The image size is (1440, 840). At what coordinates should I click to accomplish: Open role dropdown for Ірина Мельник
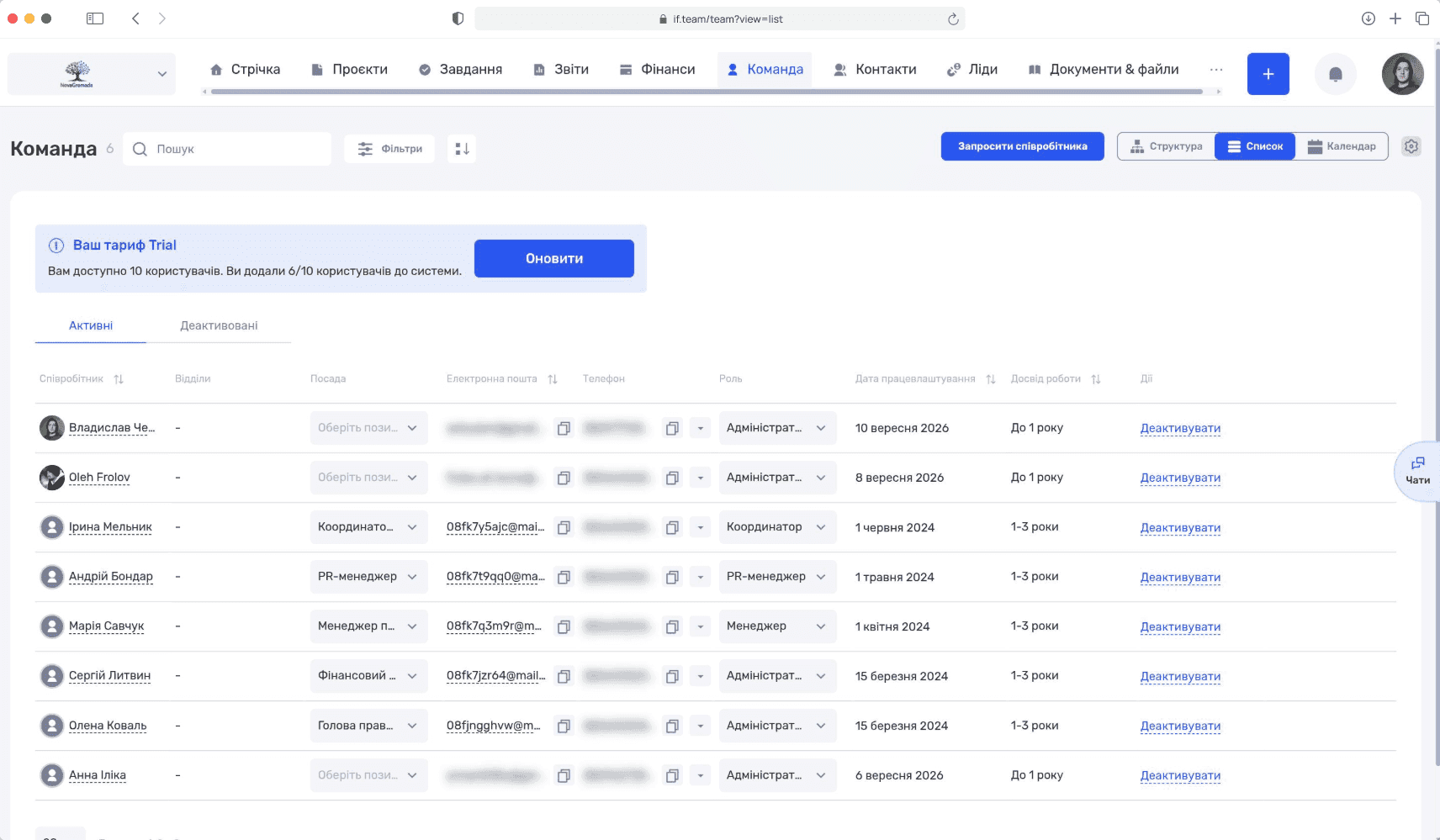(x=777, y=527)
